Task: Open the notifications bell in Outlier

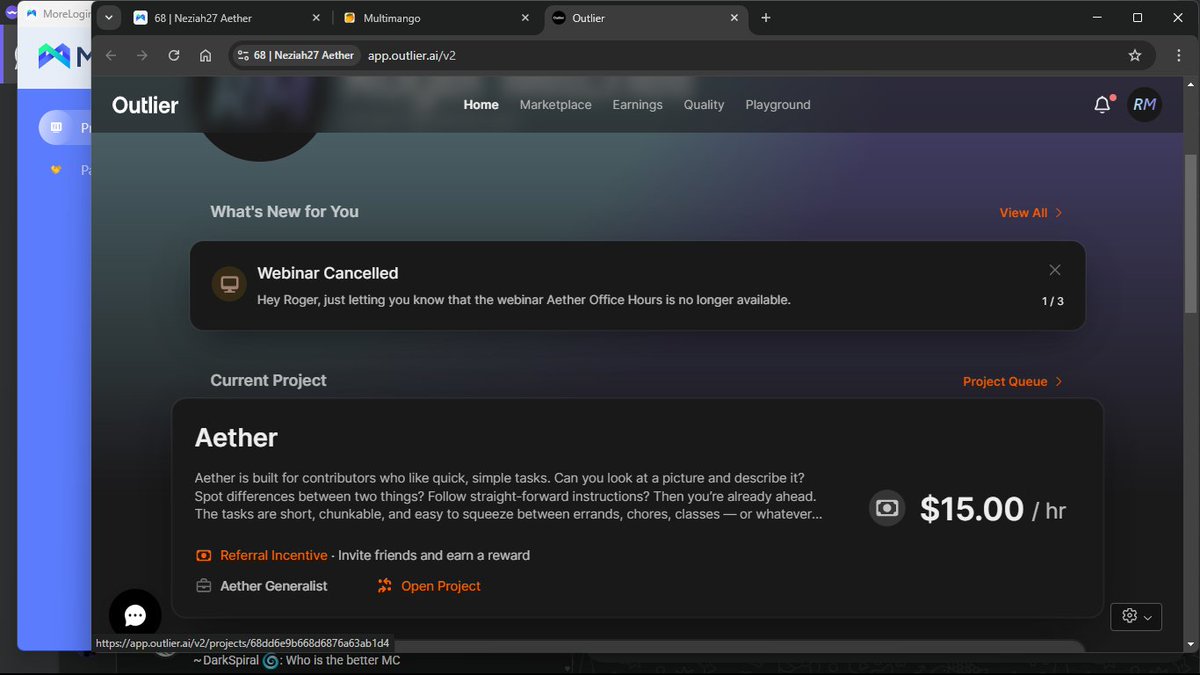Action: [x=1102, y=104]
